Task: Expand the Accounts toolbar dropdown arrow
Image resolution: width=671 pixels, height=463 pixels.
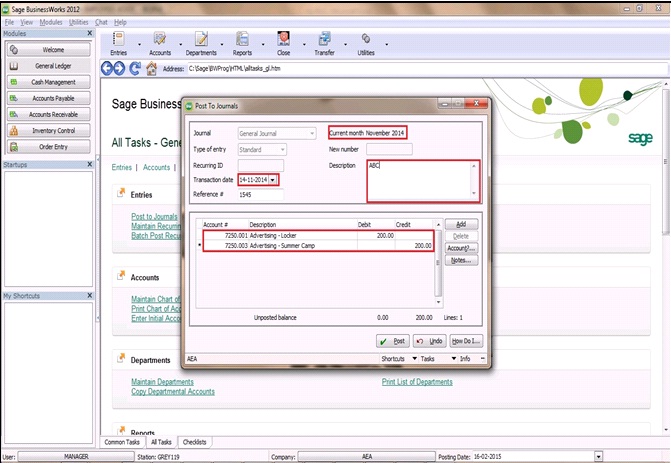Action: coord(181,44)
